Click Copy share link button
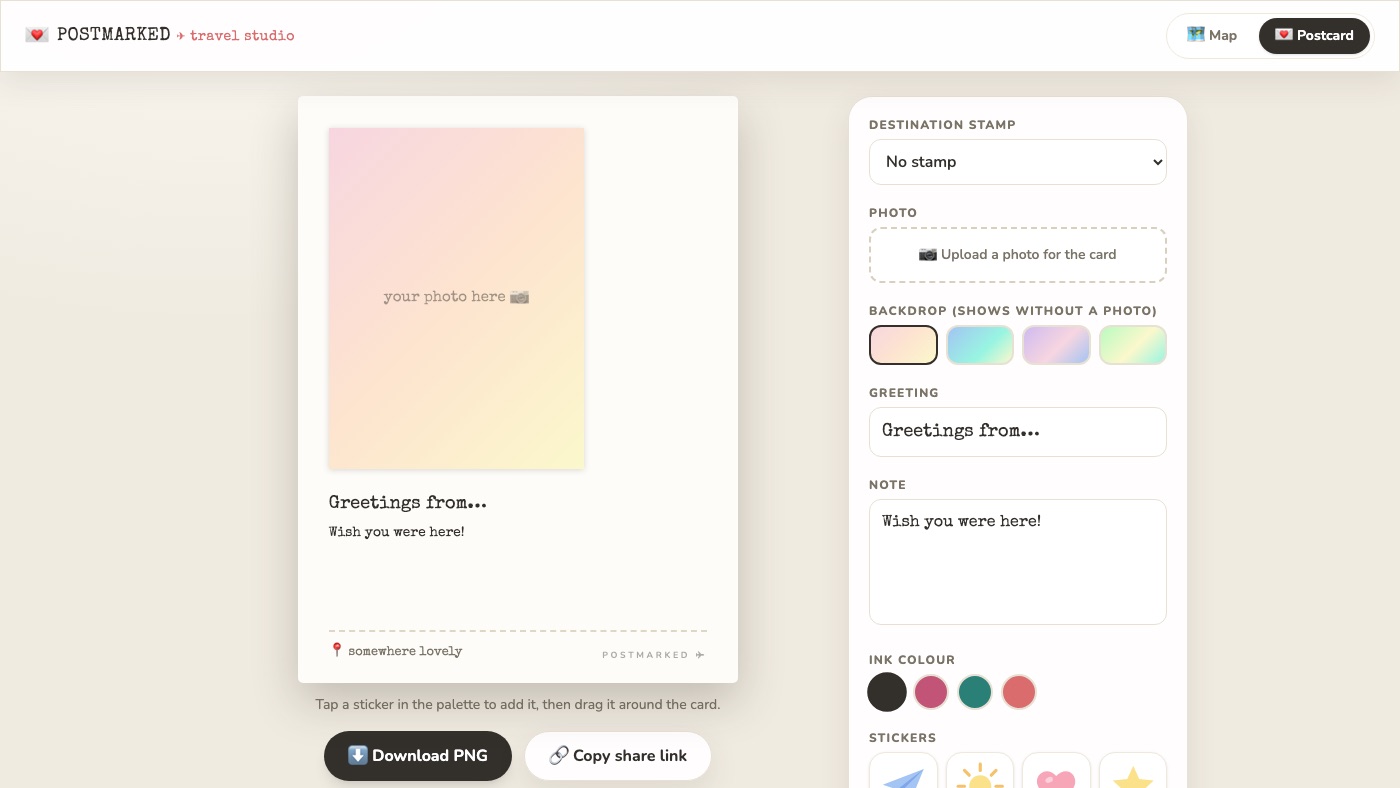The height and width of the screenshot is (788, 1400). pos(618,756)
